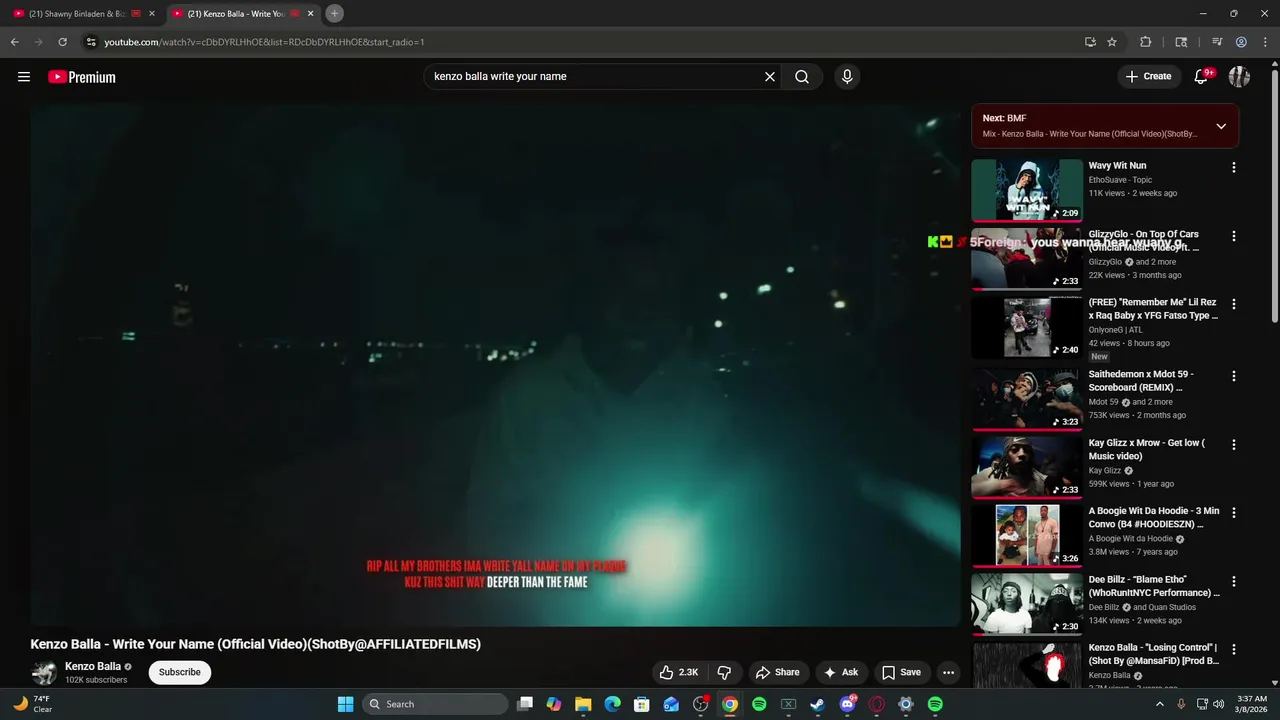Run search with magnifying glass button

pos(802,77)
